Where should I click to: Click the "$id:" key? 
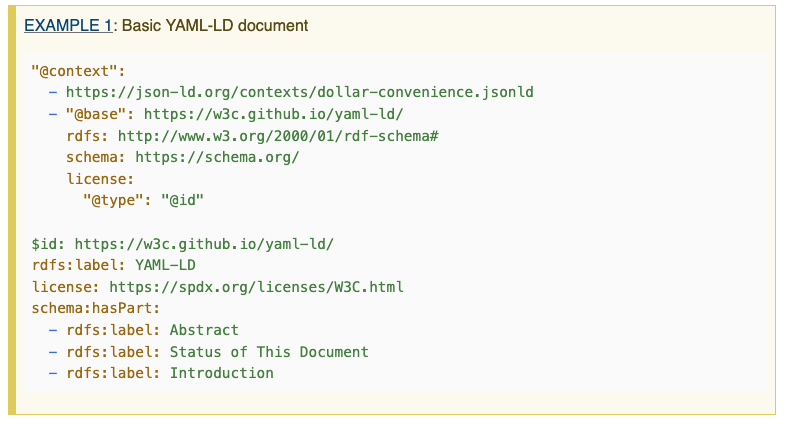coord(49,243)
